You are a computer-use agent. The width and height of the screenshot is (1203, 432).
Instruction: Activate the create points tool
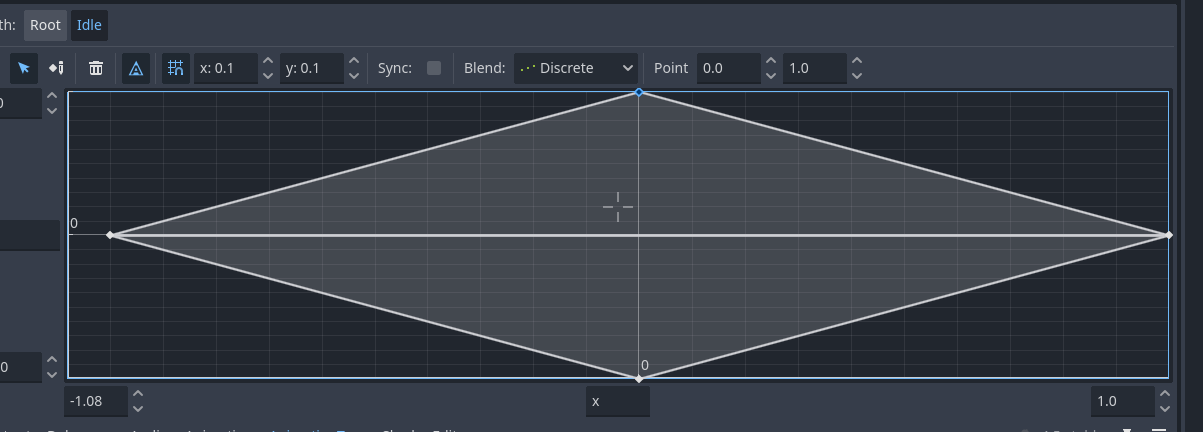pos(56,68)
